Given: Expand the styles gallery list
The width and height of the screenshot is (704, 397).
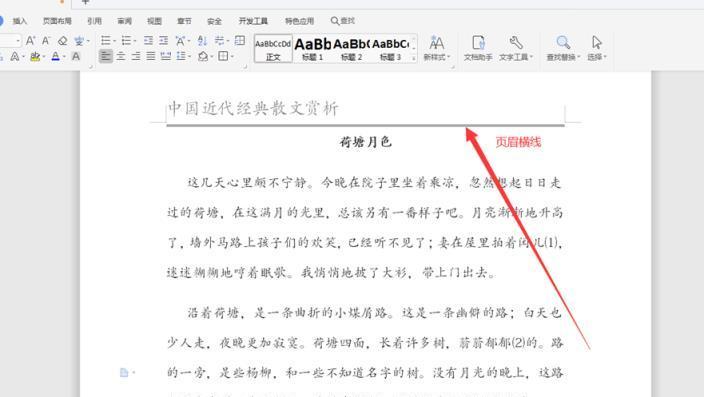Looking at the screenshot, I should (414, 57).
